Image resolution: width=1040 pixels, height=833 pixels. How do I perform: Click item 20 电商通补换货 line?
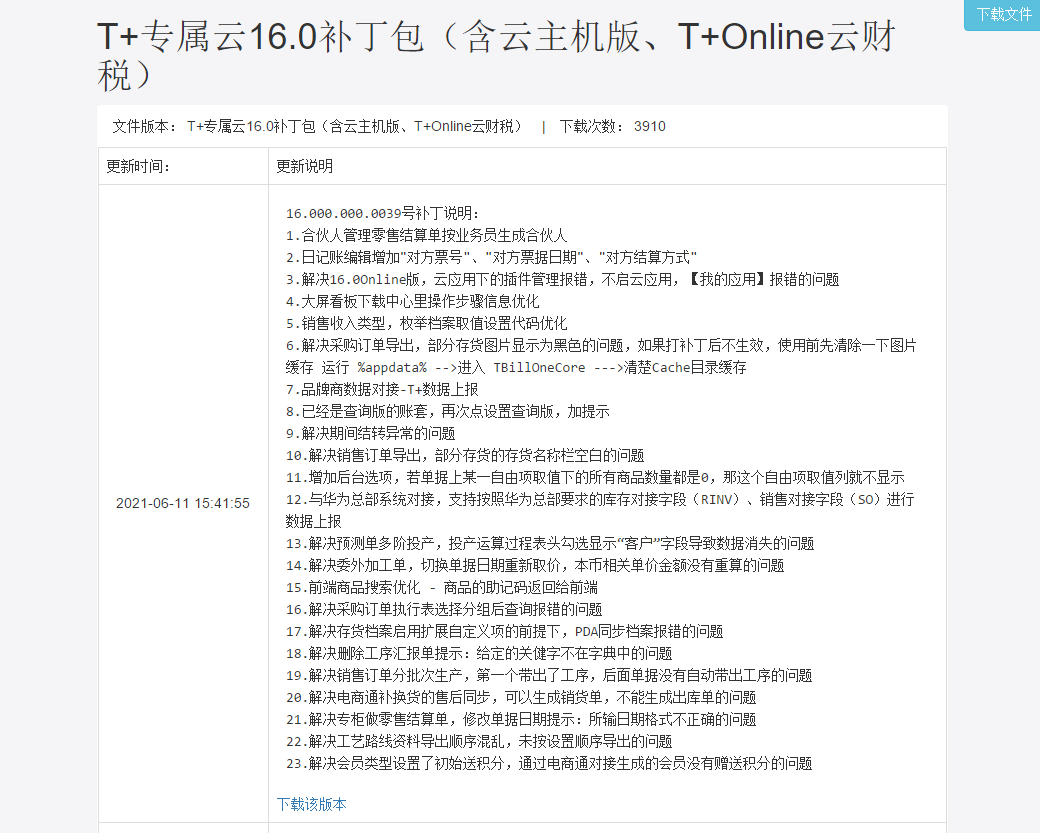(521, 696)
